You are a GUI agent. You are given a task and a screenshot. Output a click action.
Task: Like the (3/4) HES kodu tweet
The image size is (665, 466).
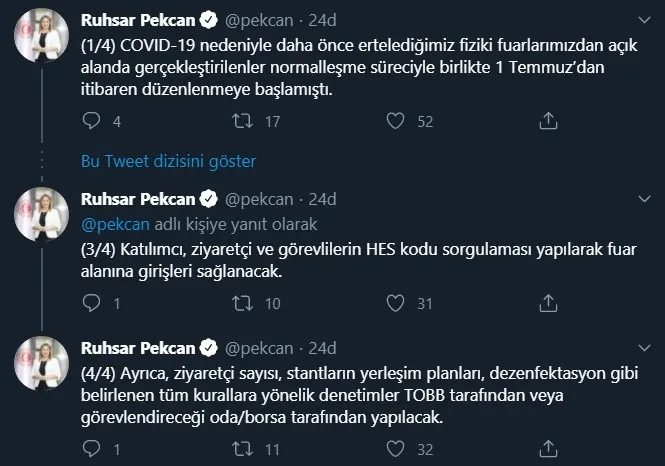coord(396,303)
